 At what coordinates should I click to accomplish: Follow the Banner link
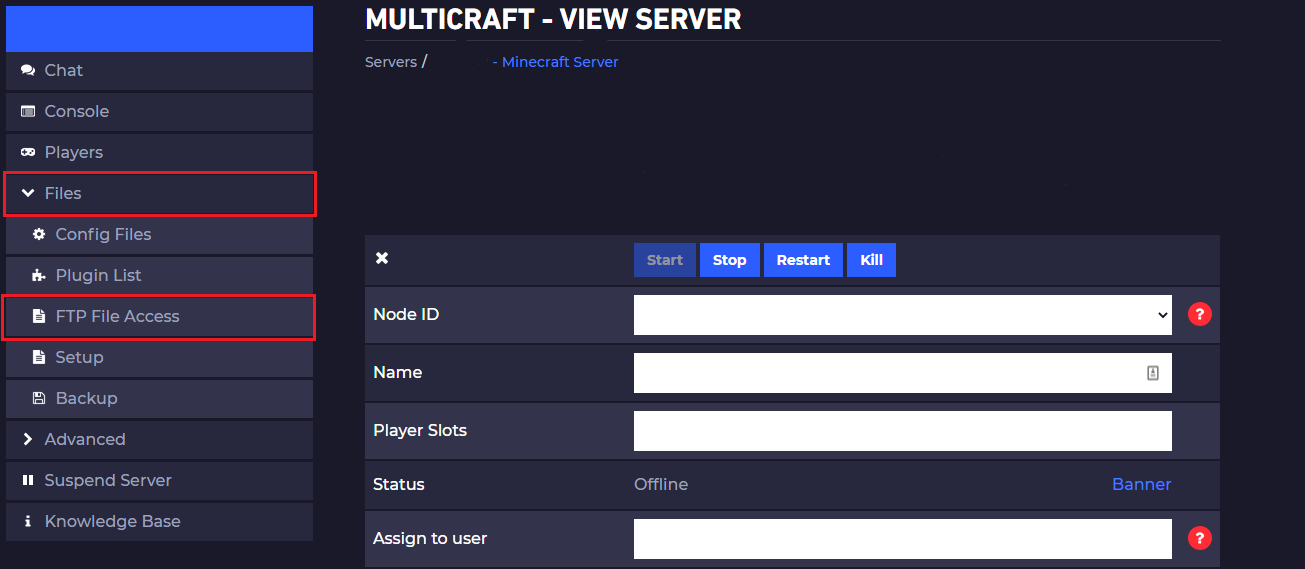coord(1141,484)
